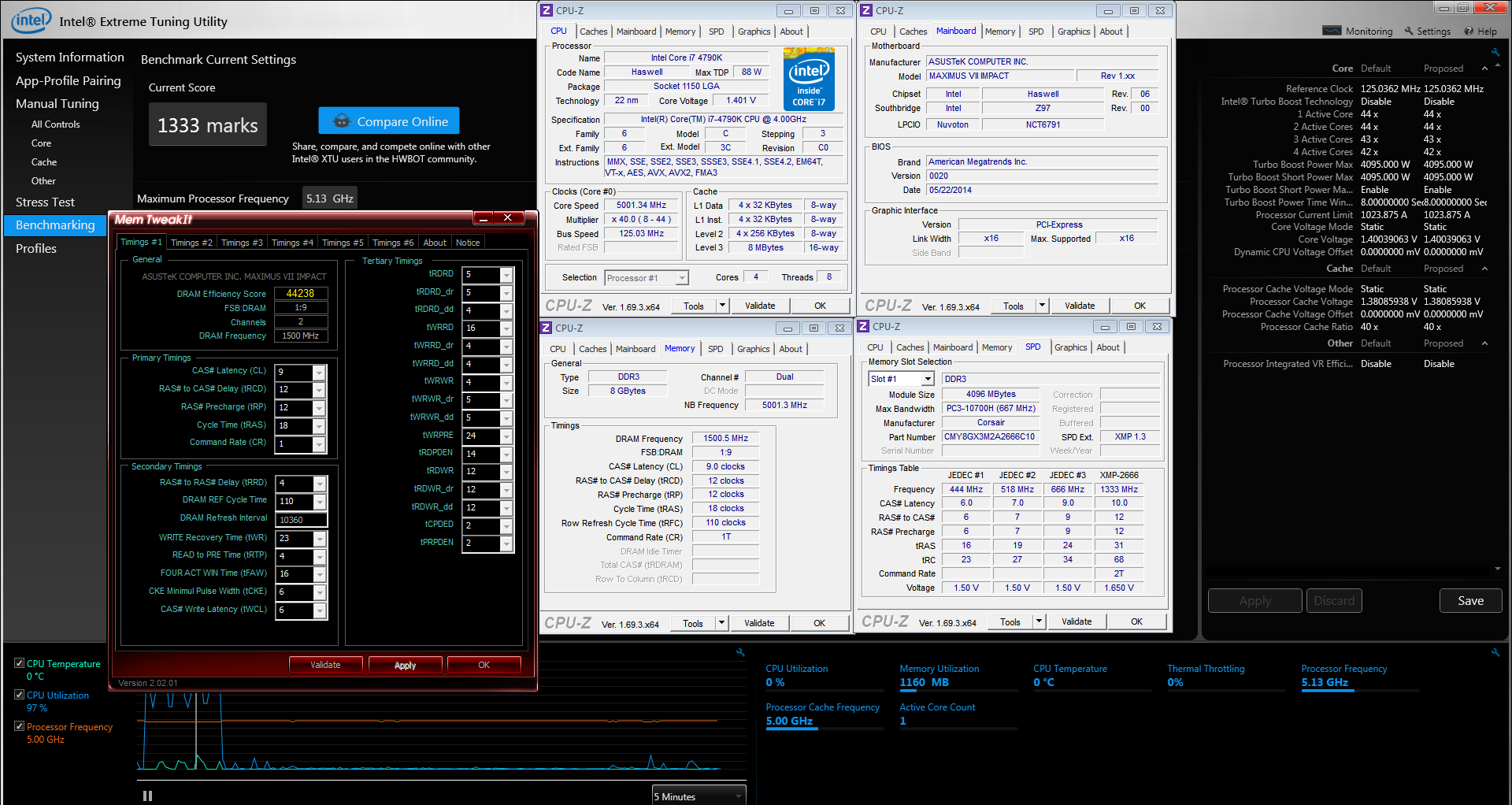Open Profiles in XTU sidebar
The height and width of the screenshot is (805, 1512).
[36, 248]
